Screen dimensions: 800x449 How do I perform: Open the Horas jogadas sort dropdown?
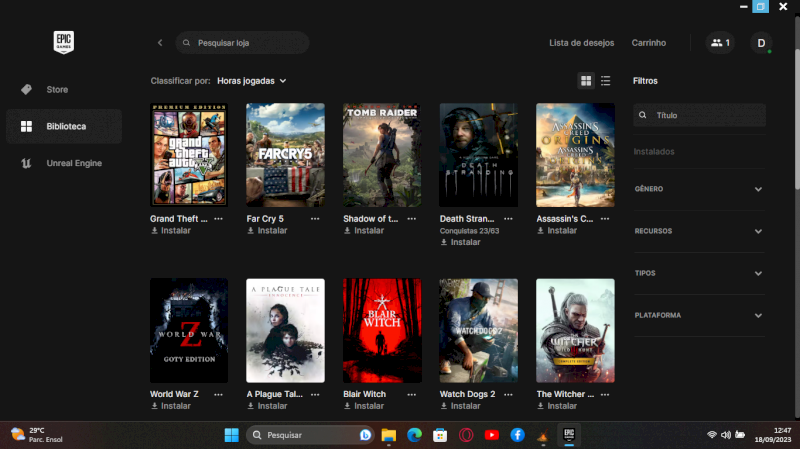tap(251, 80)
